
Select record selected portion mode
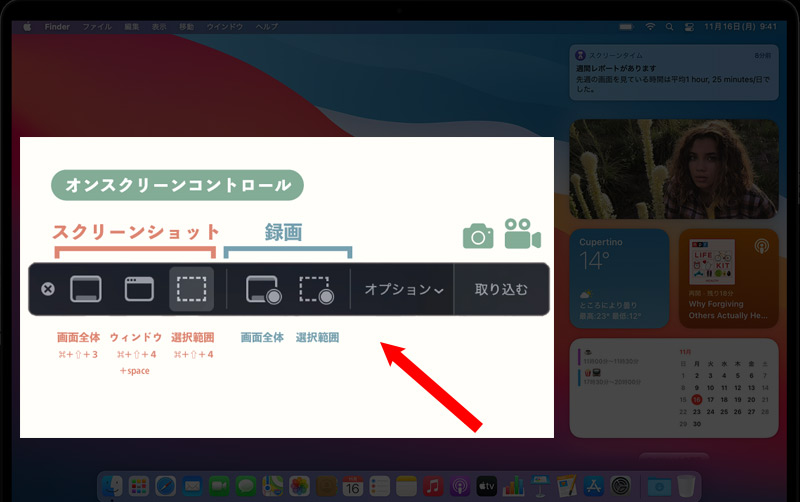[x=316, y=290]
